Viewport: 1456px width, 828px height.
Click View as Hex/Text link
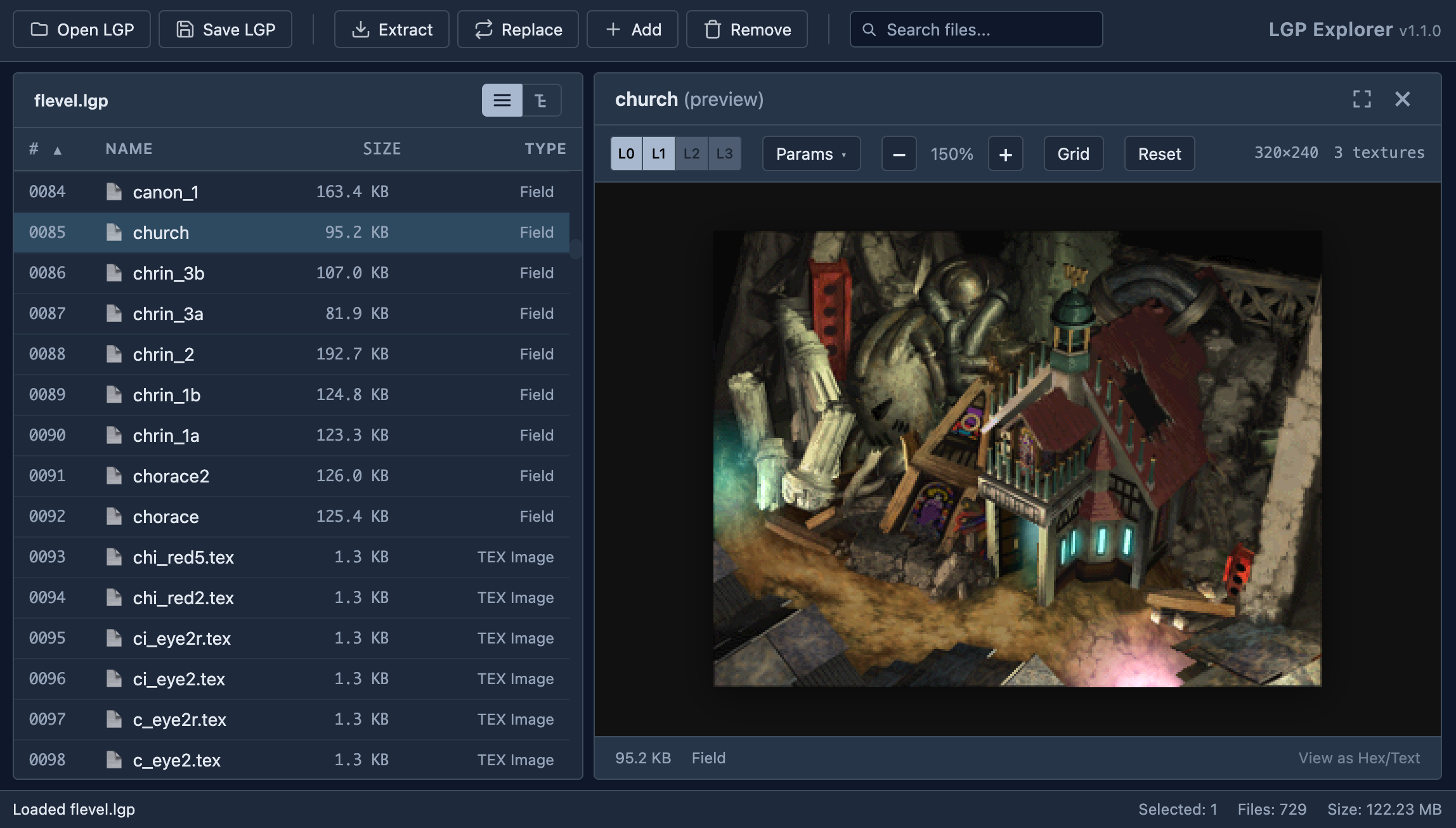pyautogui.click(x=1359, y=758)
